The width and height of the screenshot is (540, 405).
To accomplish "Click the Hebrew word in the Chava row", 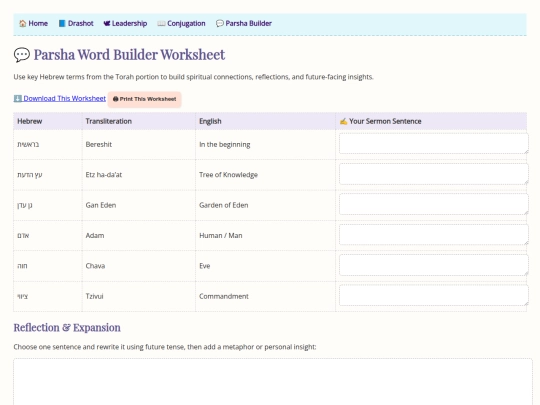I will [22, 266].
